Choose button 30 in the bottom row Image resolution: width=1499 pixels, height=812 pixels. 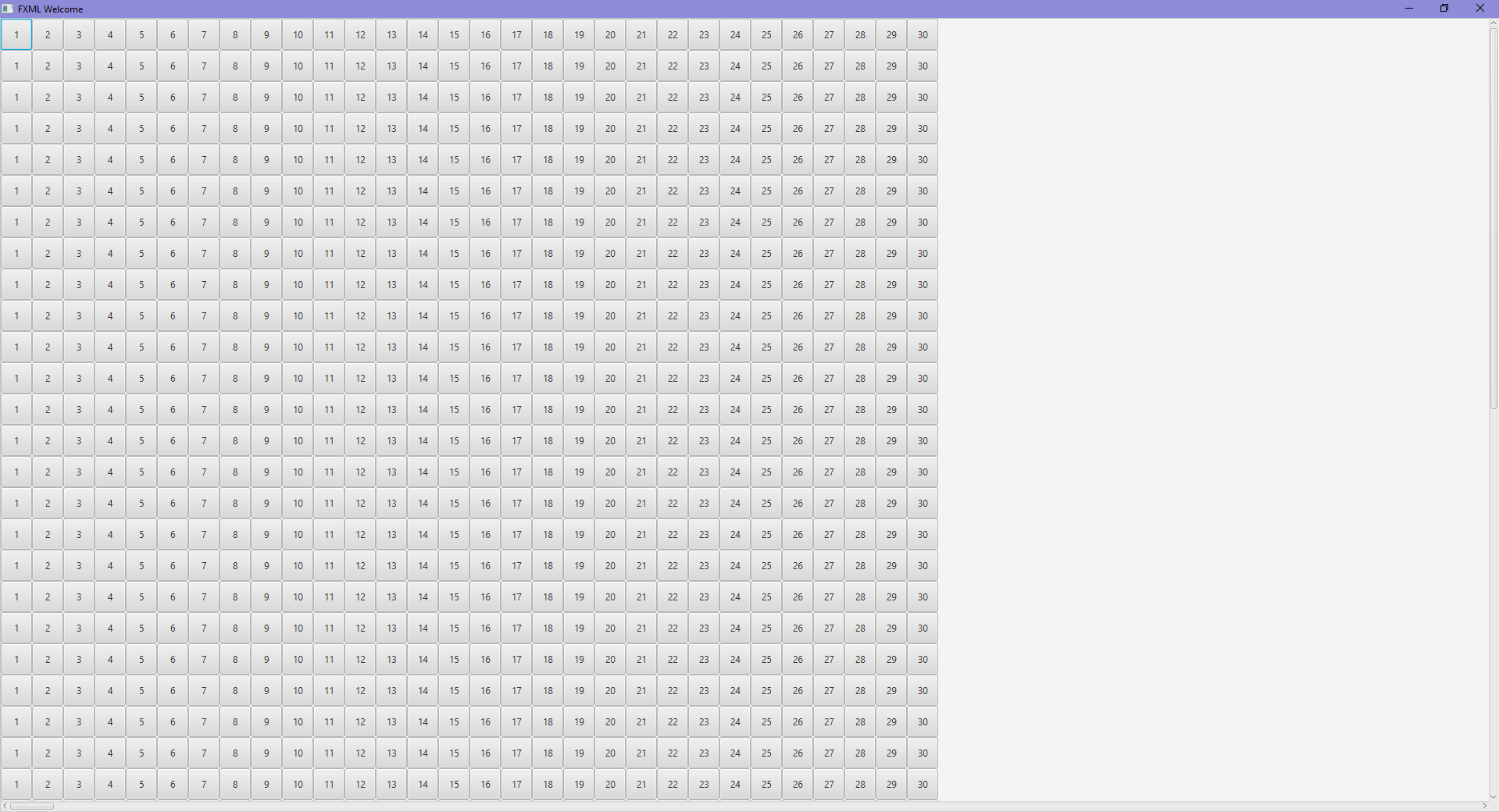click(923, 784)
